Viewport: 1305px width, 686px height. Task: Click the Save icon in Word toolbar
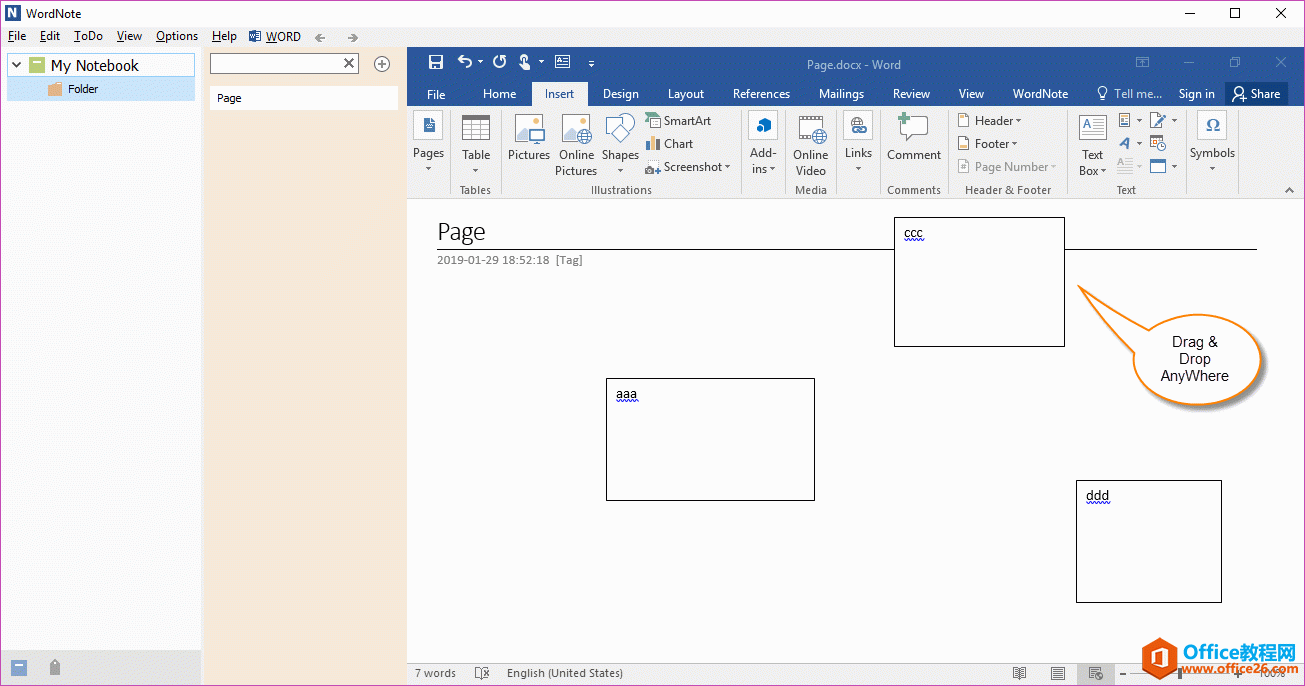[x=436, y=62]
